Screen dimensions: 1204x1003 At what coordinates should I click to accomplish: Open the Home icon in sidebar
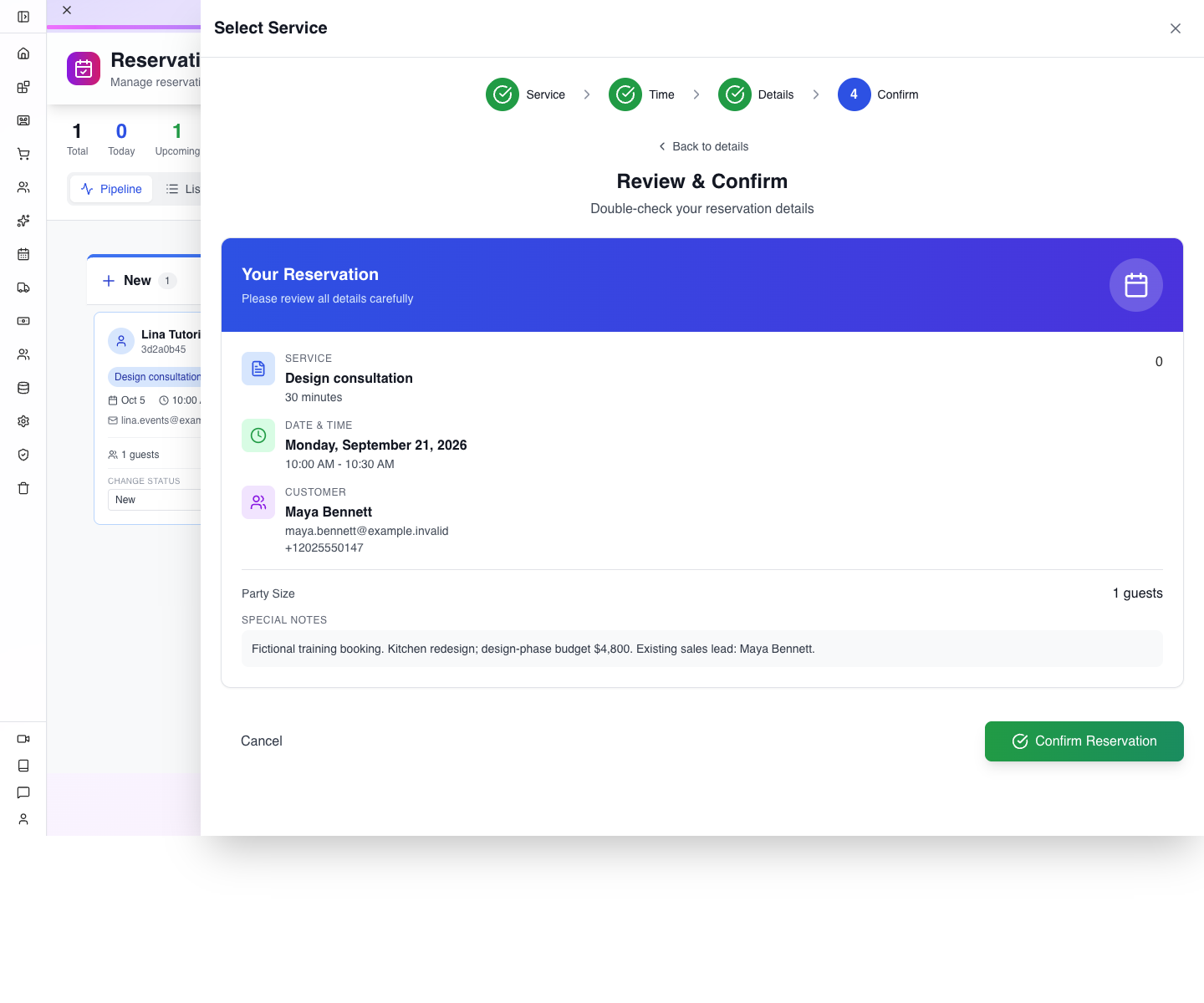(23, 53)
